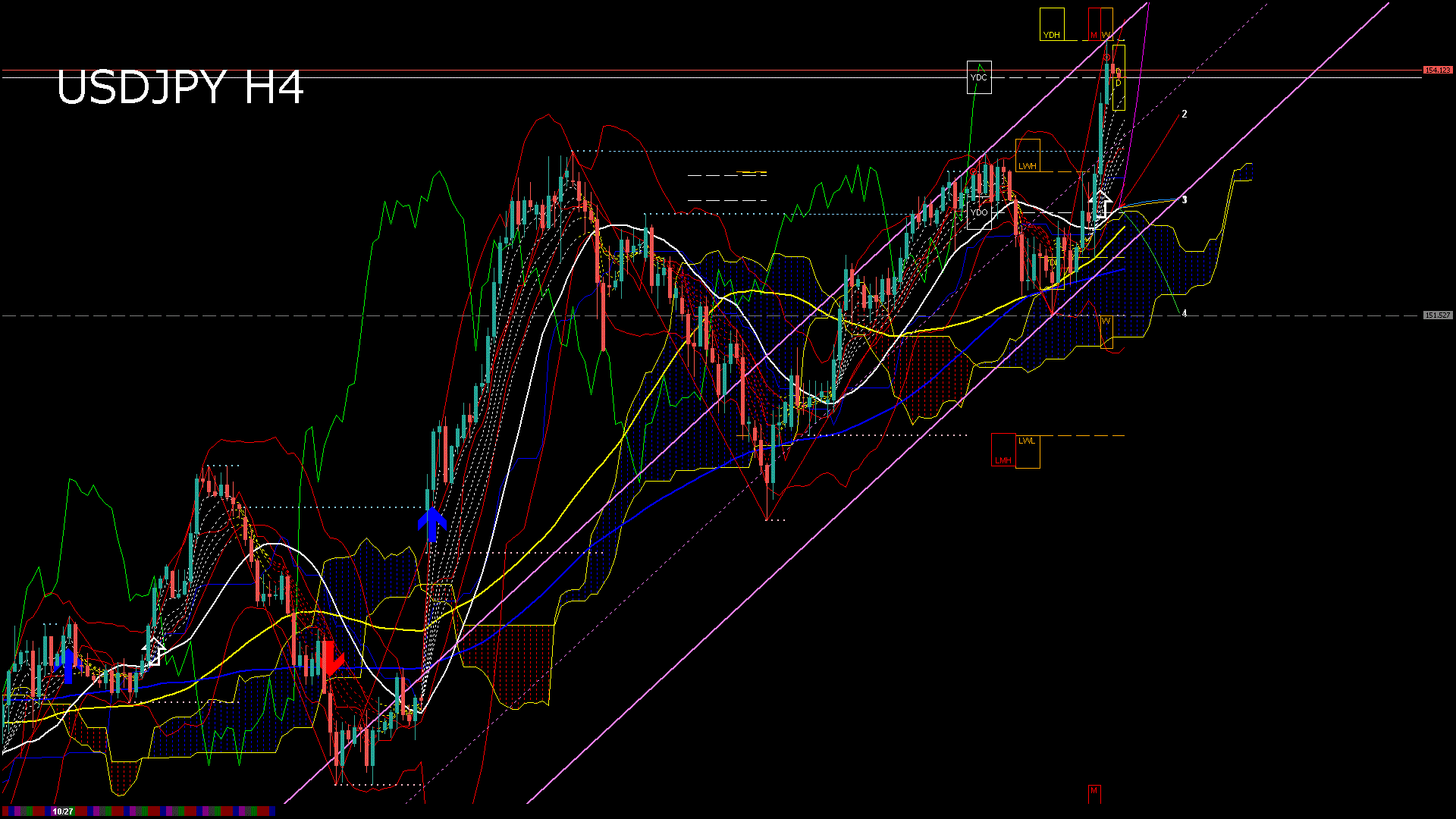This screenshot has height=819, width=1456.
Task: Click the YDC yesterday-close marker box
Action: point(979,77)
